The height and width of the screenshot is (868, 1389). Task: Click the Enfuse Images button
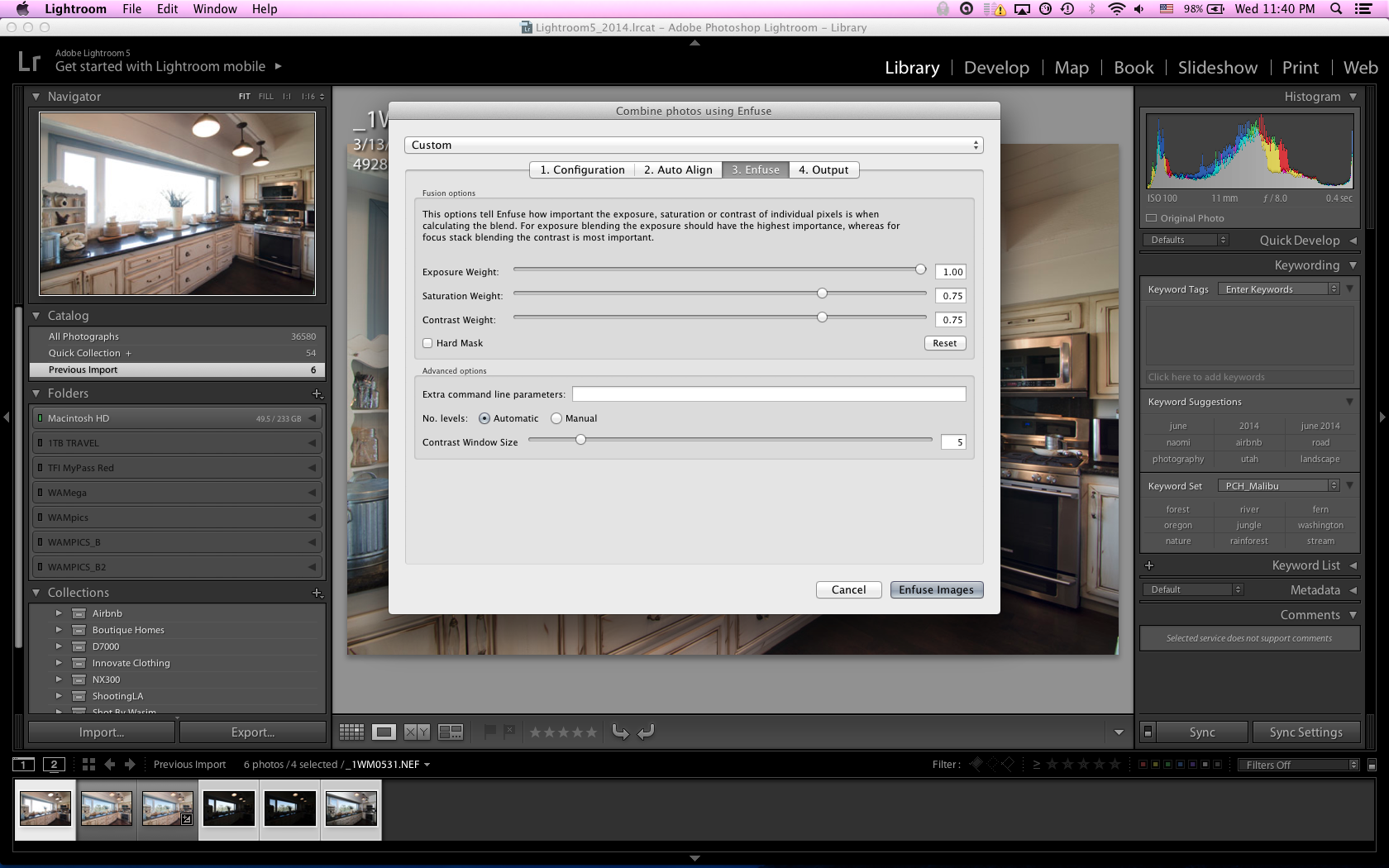point(936,589)
